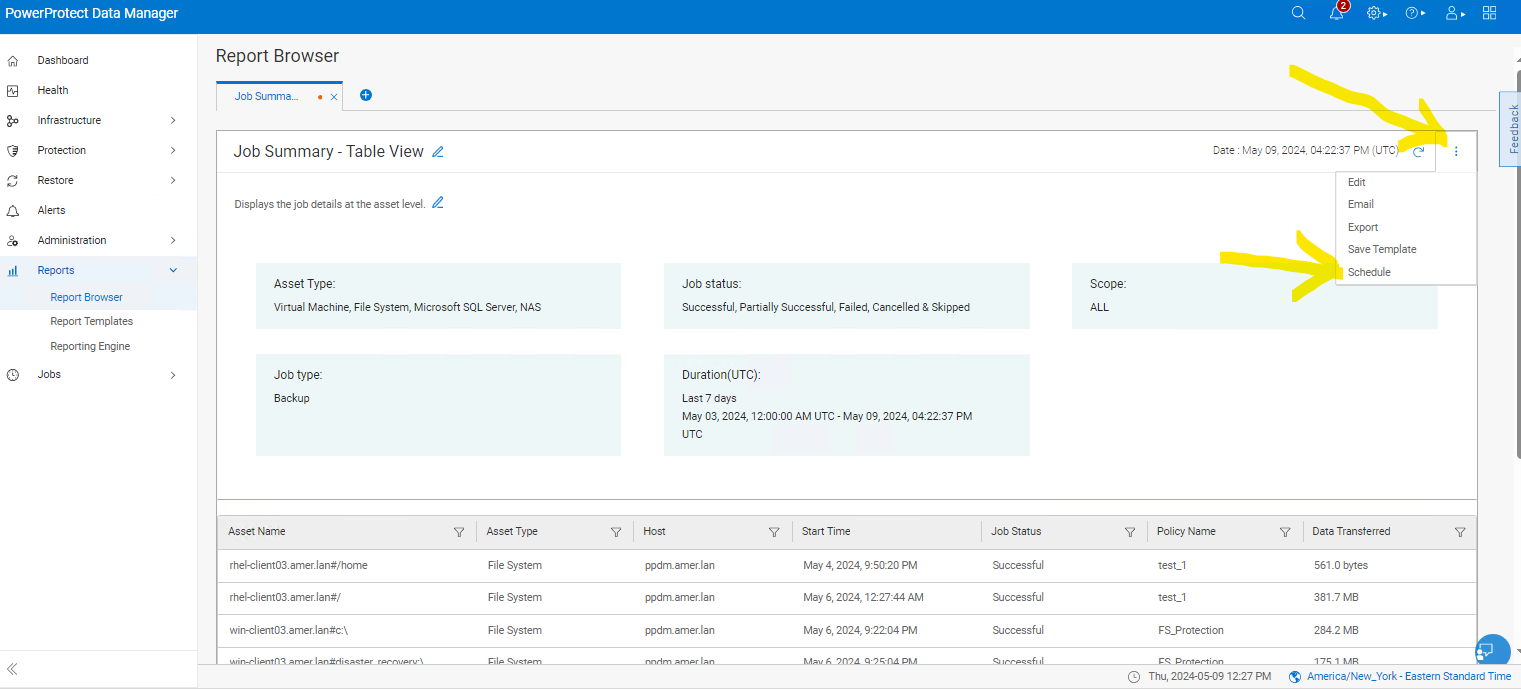Select Schedule from the options menu
Viewport: 1521px width, 689px height.
pyautogui.click(x=1369, y=271)
